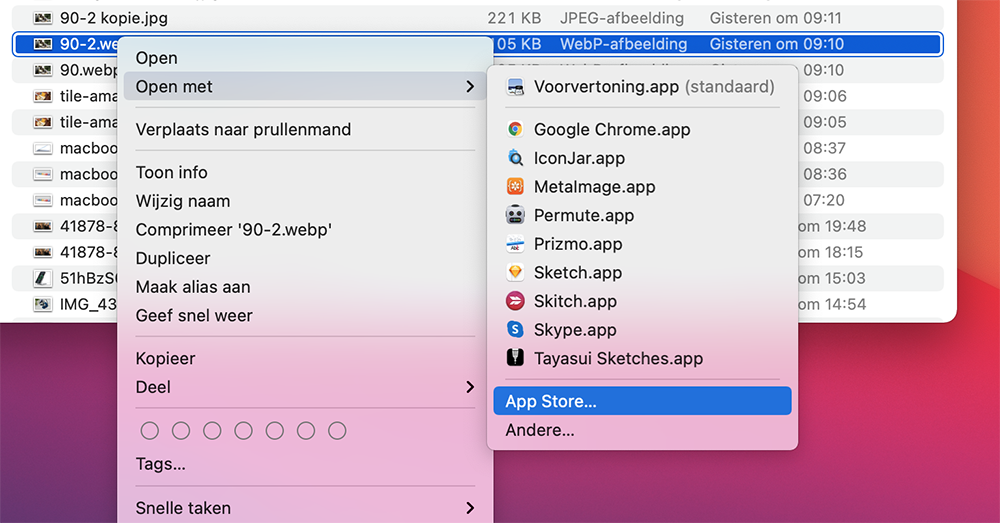Click the selected 90-2.webp file icon
The image size is (1000, 523).
coord(43,44)
